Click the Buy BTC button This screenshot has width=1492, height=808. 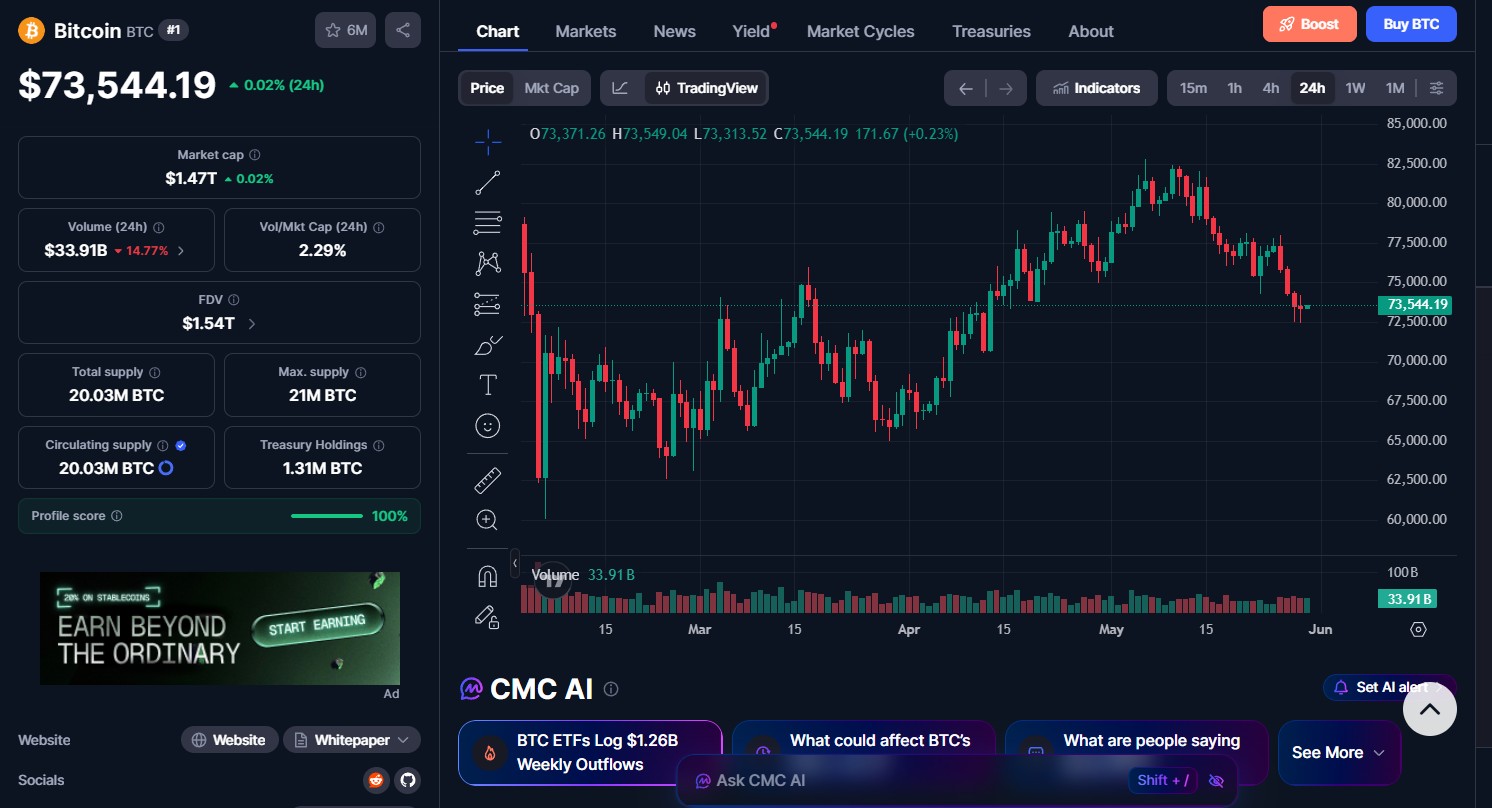coord(1411,24)
